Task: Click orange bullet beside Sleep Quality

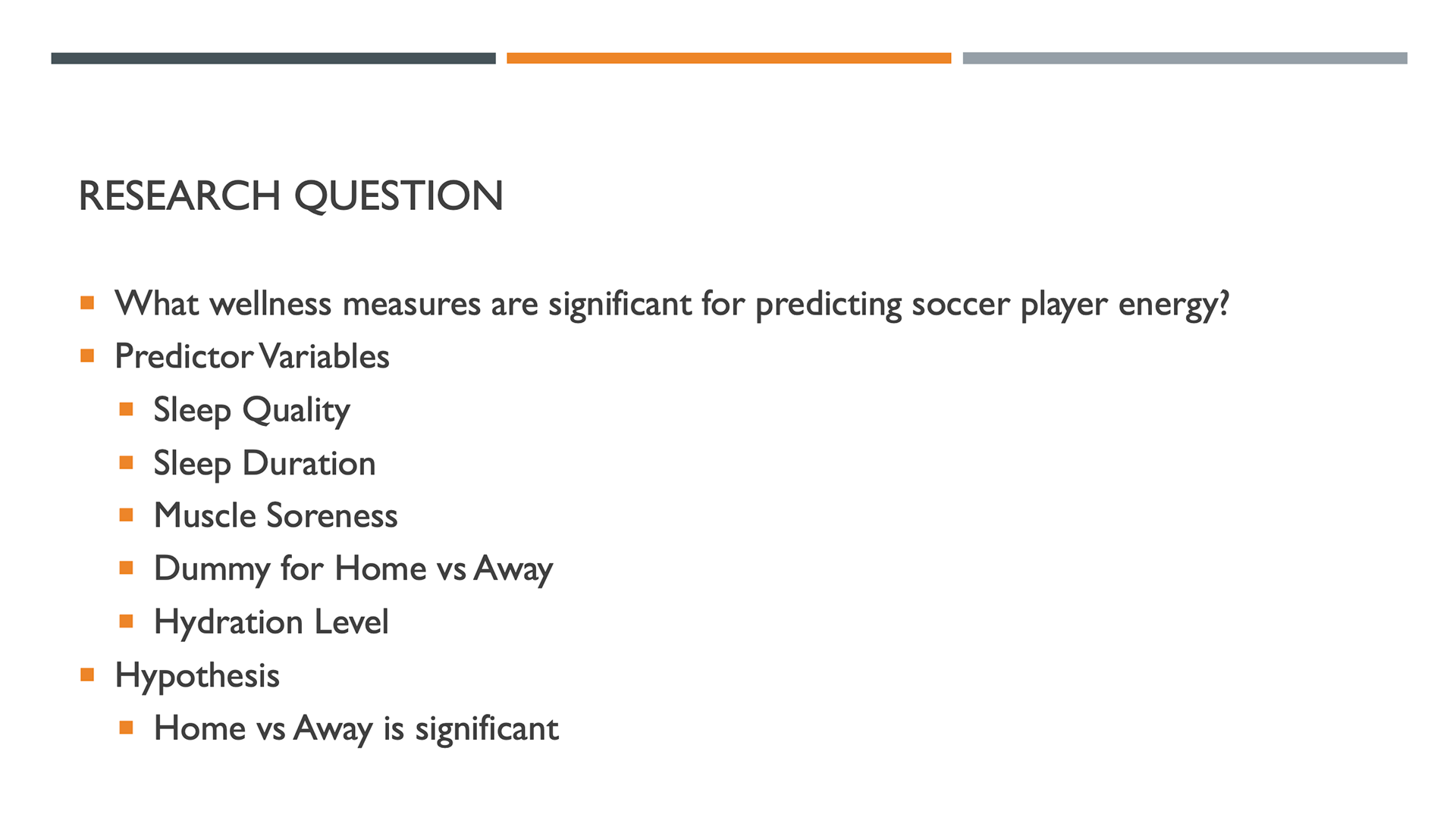Action: coord(126,409)
